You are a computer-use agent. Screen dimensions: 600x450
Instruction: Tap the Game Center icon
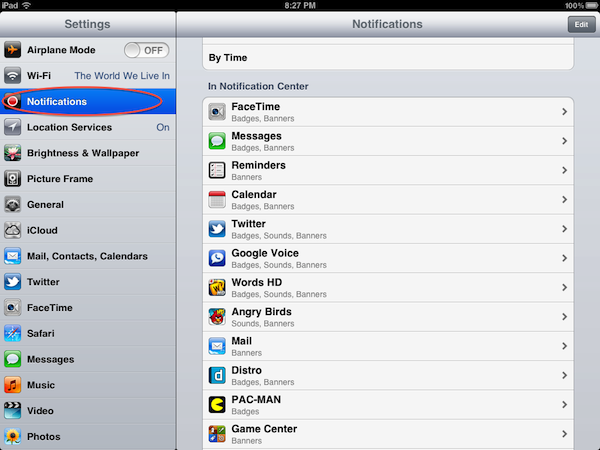[217, 434]
